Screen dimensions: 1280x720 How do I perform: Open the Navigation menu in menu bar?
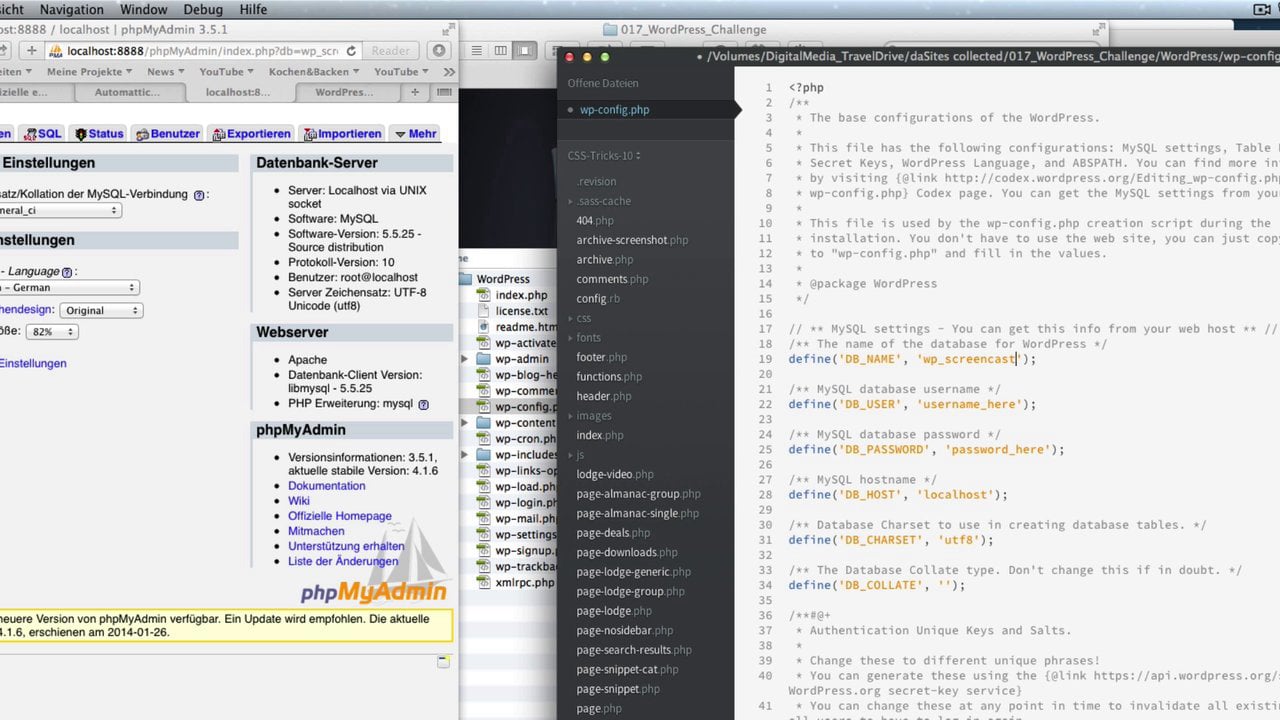(72, 9)
